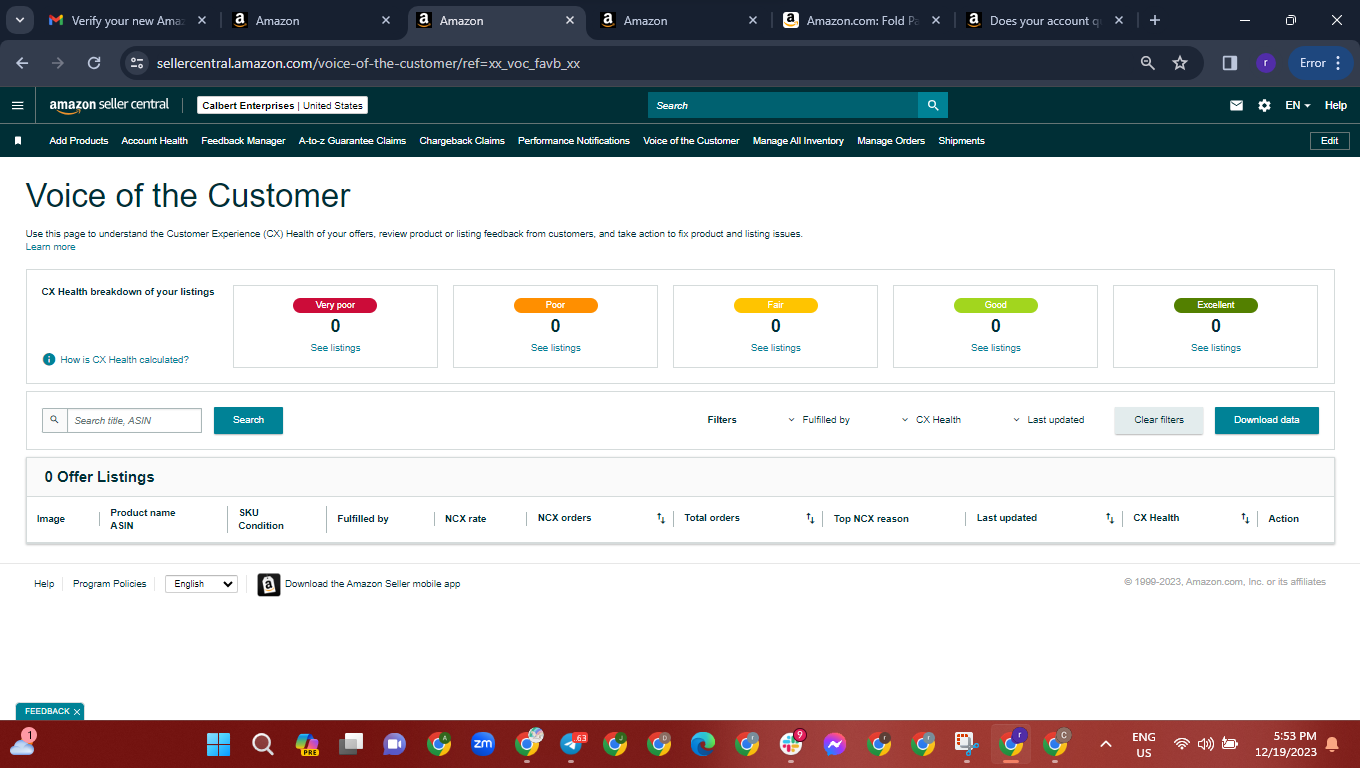Click the CX Health info icon

pos(49,359)
